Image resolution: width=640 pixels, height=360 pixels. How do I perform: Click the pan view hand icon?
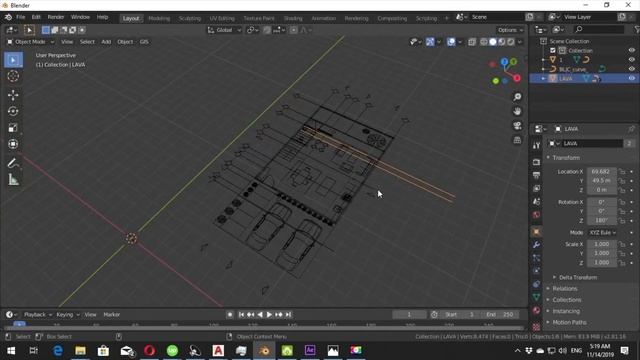click(x=517, y=111)
